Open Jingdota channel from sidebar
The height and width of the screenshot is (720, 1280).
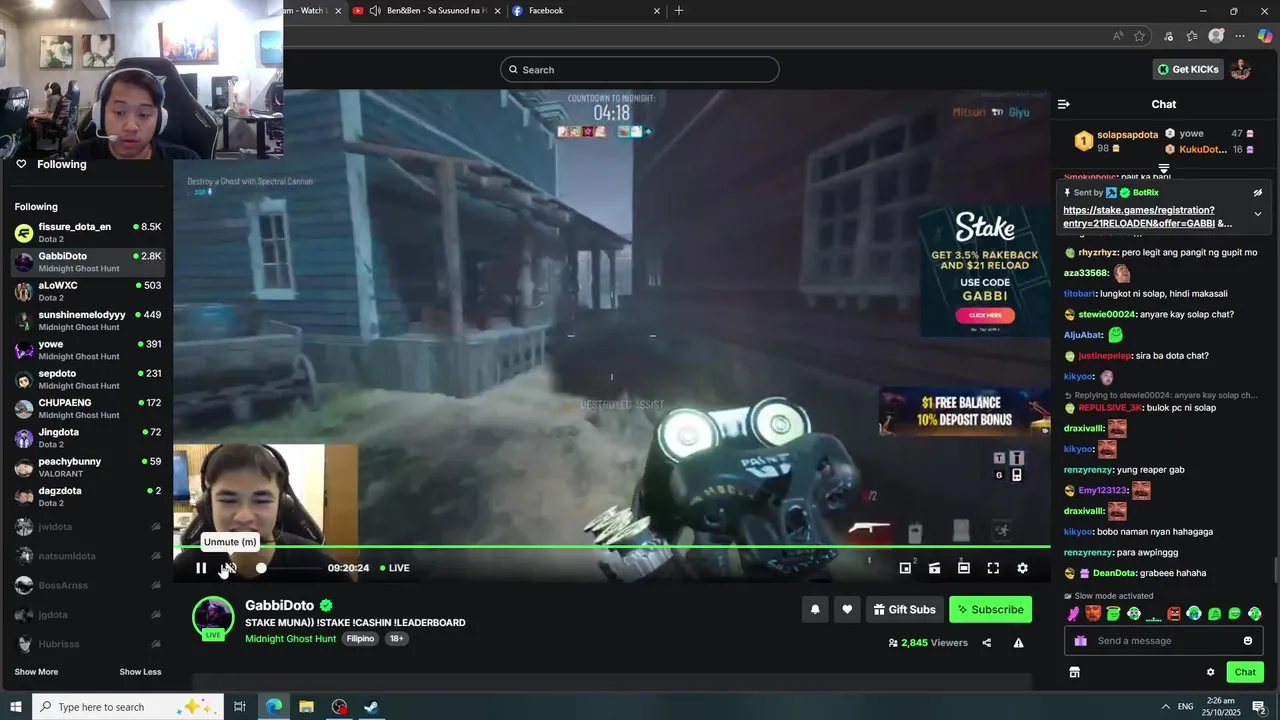point(88,438)
